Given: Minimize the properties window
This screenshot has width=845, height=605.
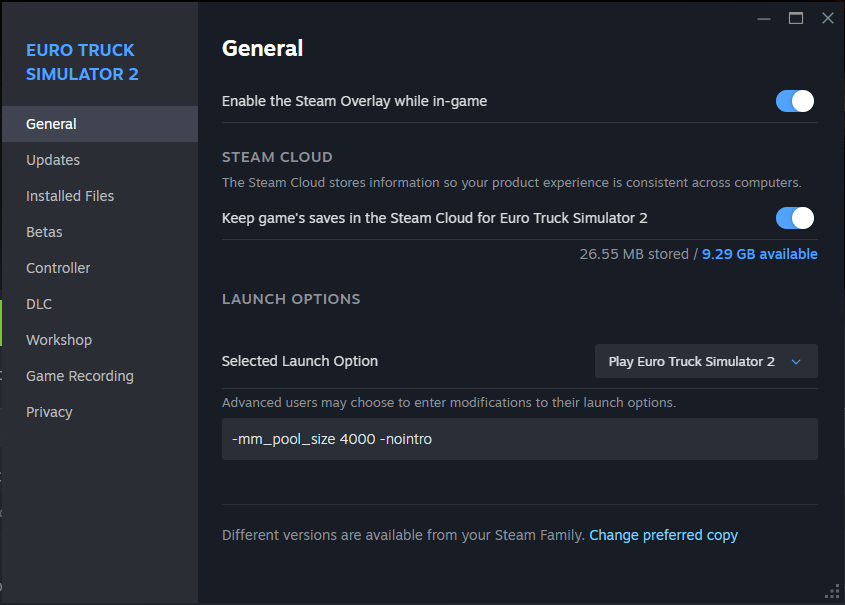Looking at the screenshot, I should [765, 18].
